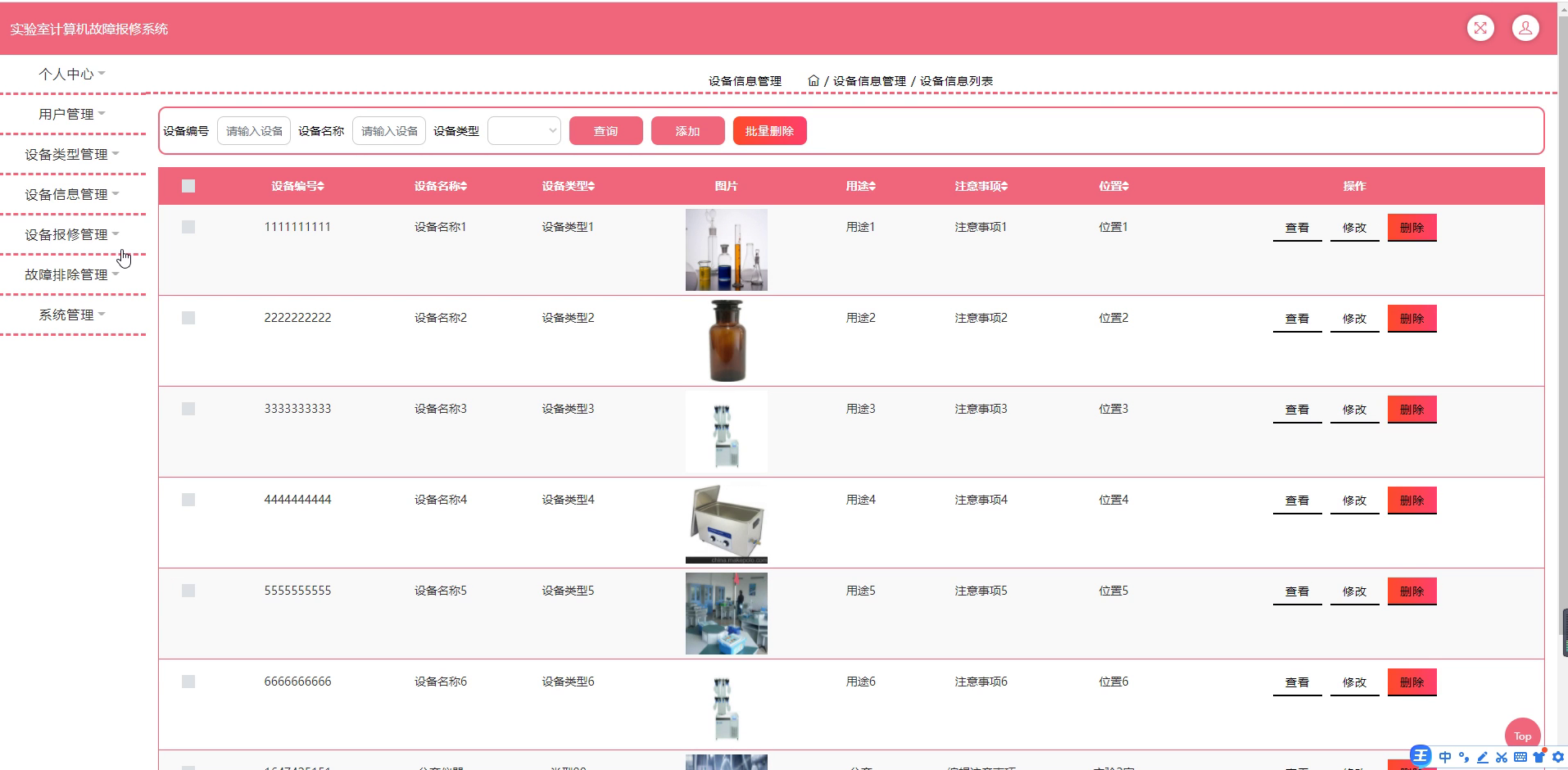The image size is (1568, 770).
Task: Sort table by 设备名称 column arrows
Action: [464, 186]
